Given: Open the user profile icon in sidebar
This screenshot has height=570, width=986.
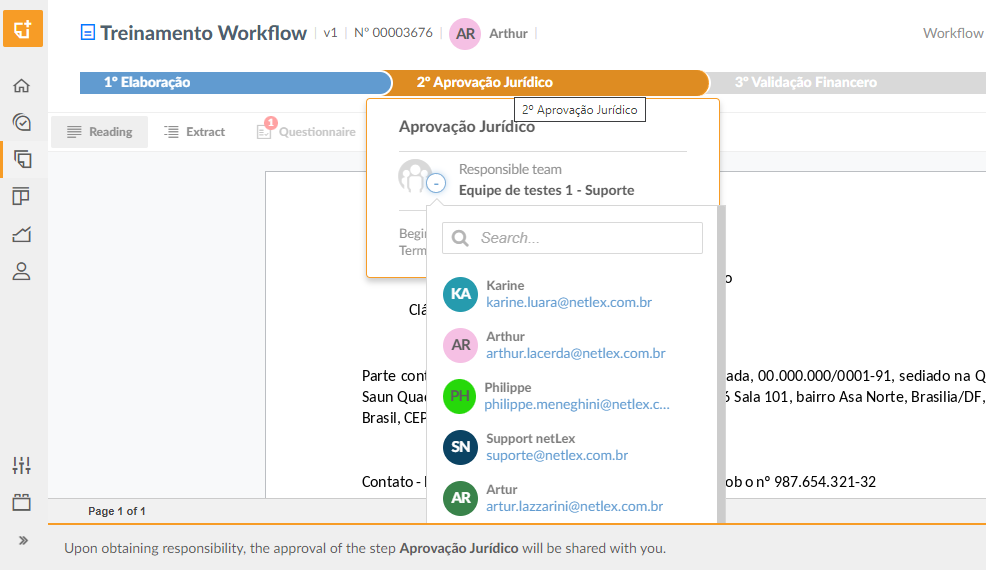Looking at the screenshot, I should (21, 271).
